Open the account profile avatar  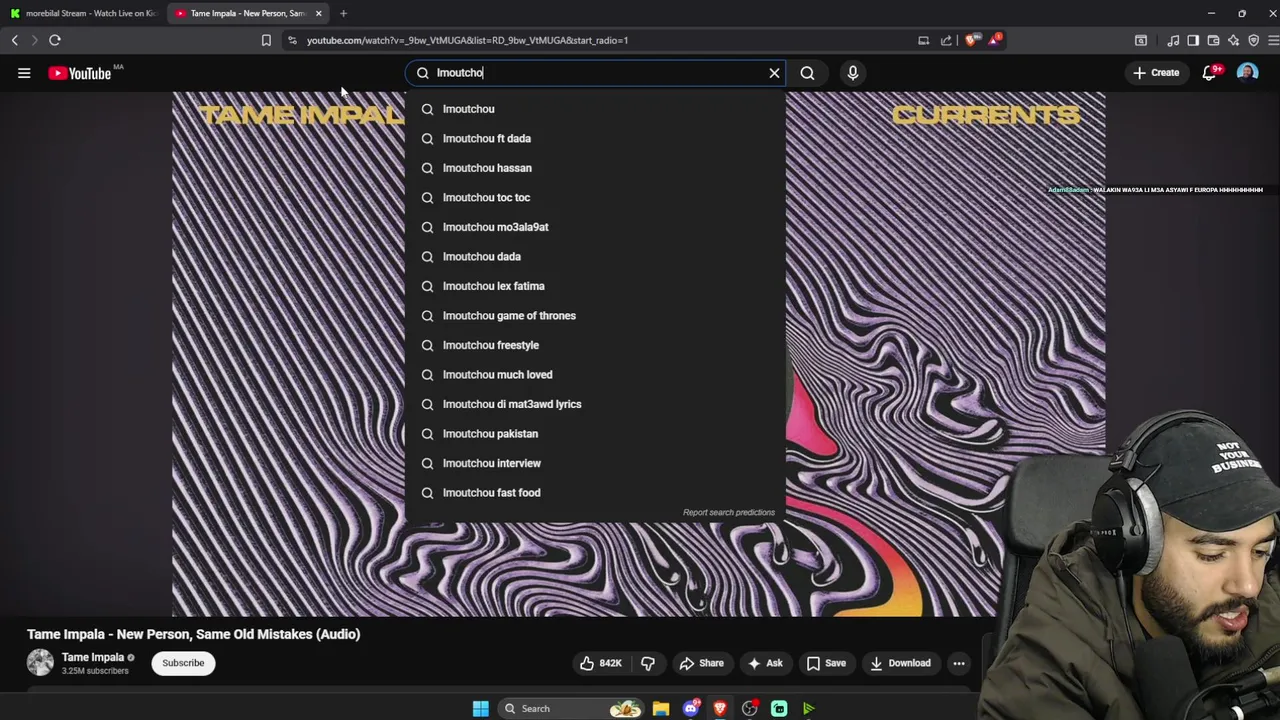pos(1247,73)
